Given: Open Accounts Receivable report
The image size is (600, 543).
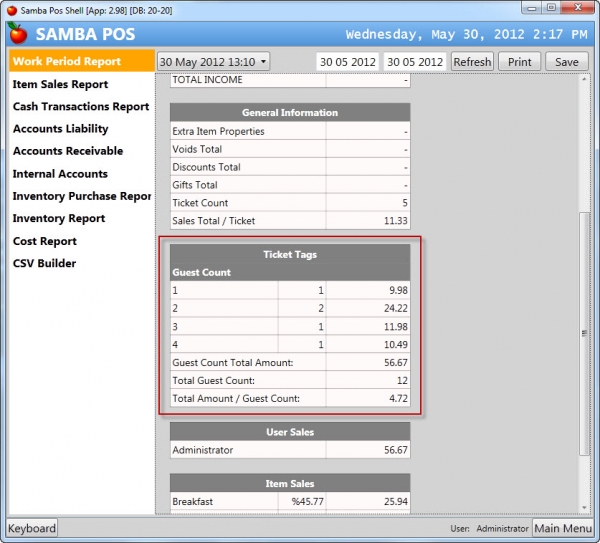Looking at the screenshot, I should (68, 151).
